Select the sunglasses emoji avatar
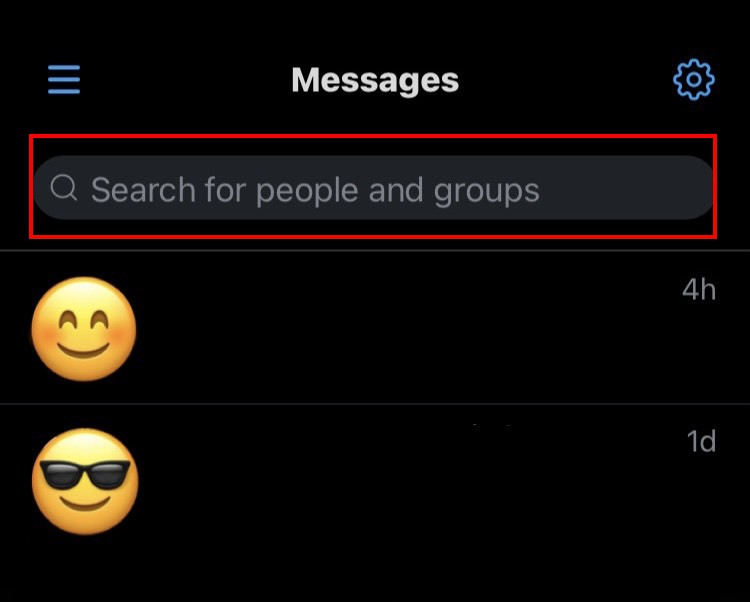This screenshot has height=602, width=750. [x=85, y=481]
